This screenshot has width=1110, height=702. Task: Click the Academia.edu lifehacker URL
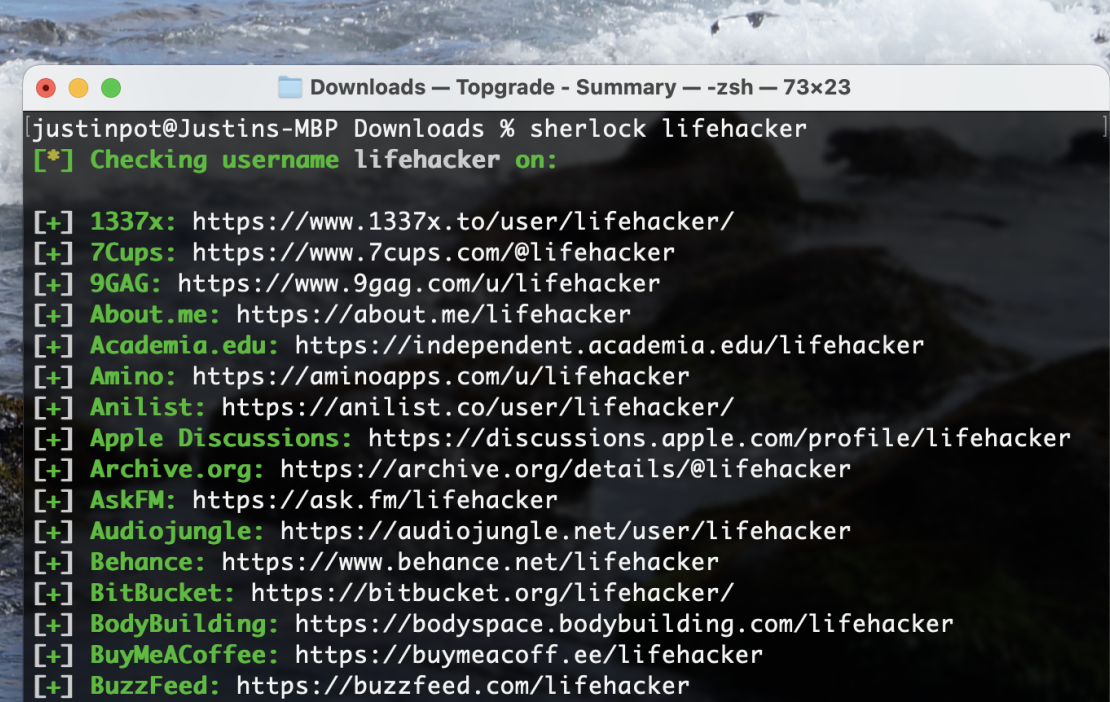pos(608,345)
